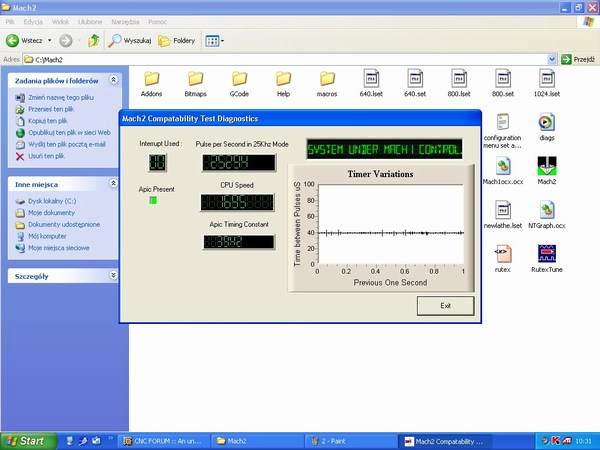Open the Edycja menu
The image size is (600, 450).
[33, 22]
